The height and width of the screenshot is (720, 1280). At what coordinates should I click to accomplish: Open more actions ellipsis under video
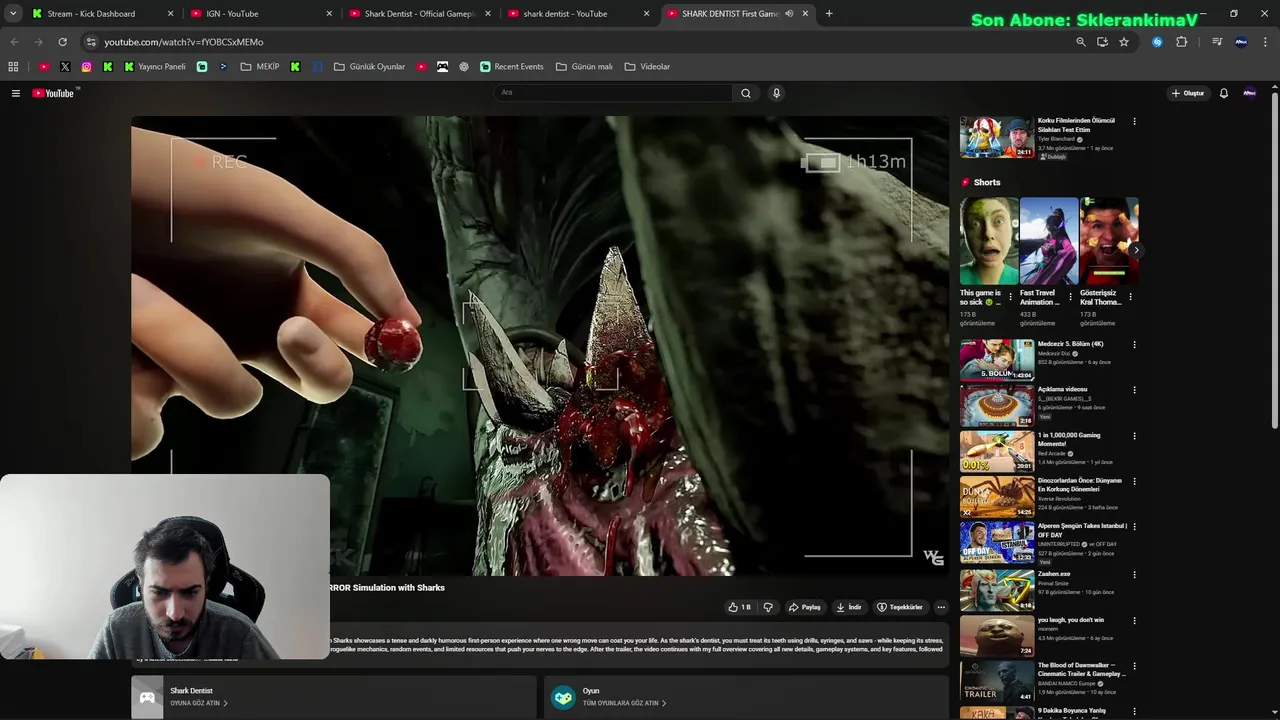click(940, 607)
